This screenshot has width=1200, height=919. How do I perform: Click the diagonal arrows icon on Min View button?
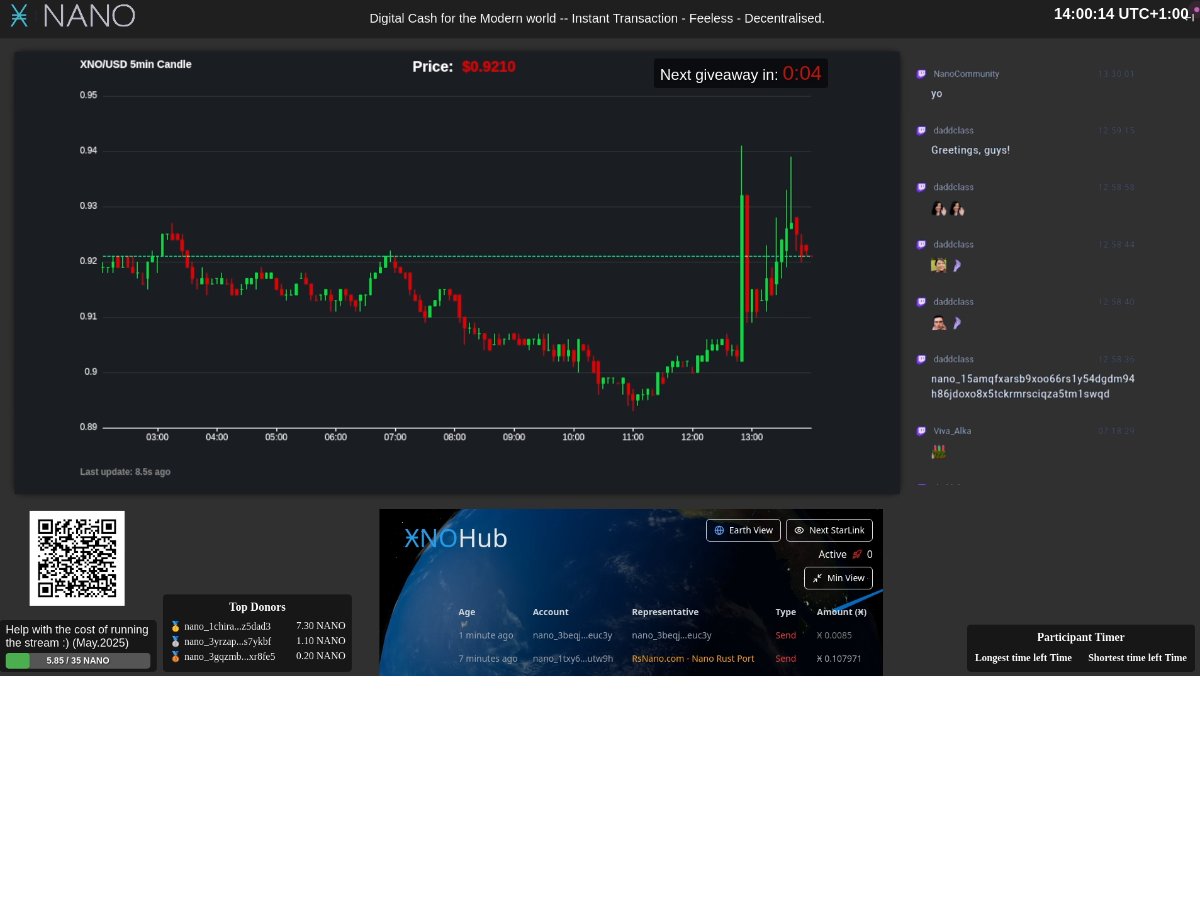click(x=816, y=578)
